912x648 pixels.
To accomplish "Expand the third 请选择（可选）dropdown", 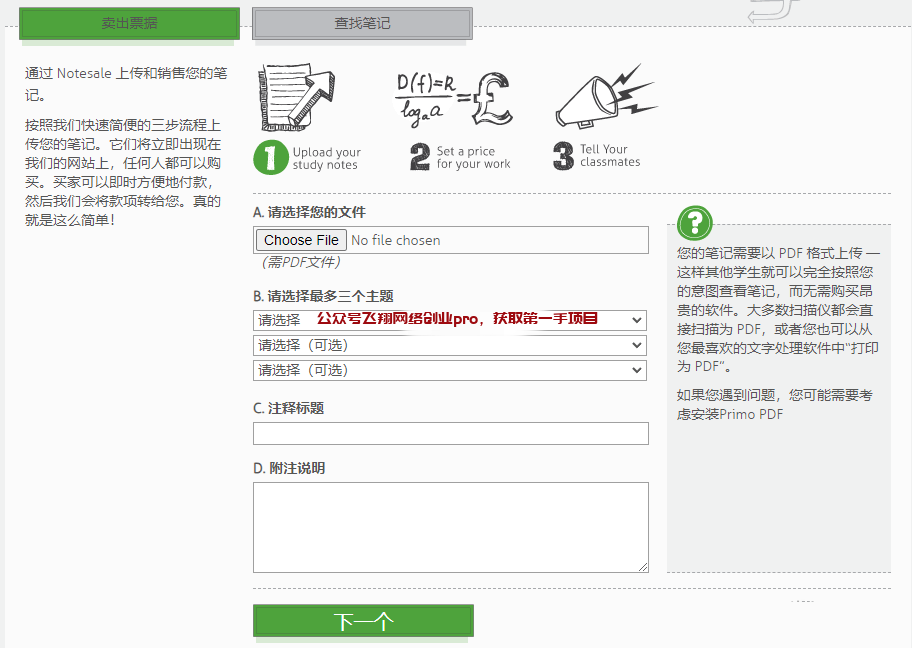I will click(450, 370).
